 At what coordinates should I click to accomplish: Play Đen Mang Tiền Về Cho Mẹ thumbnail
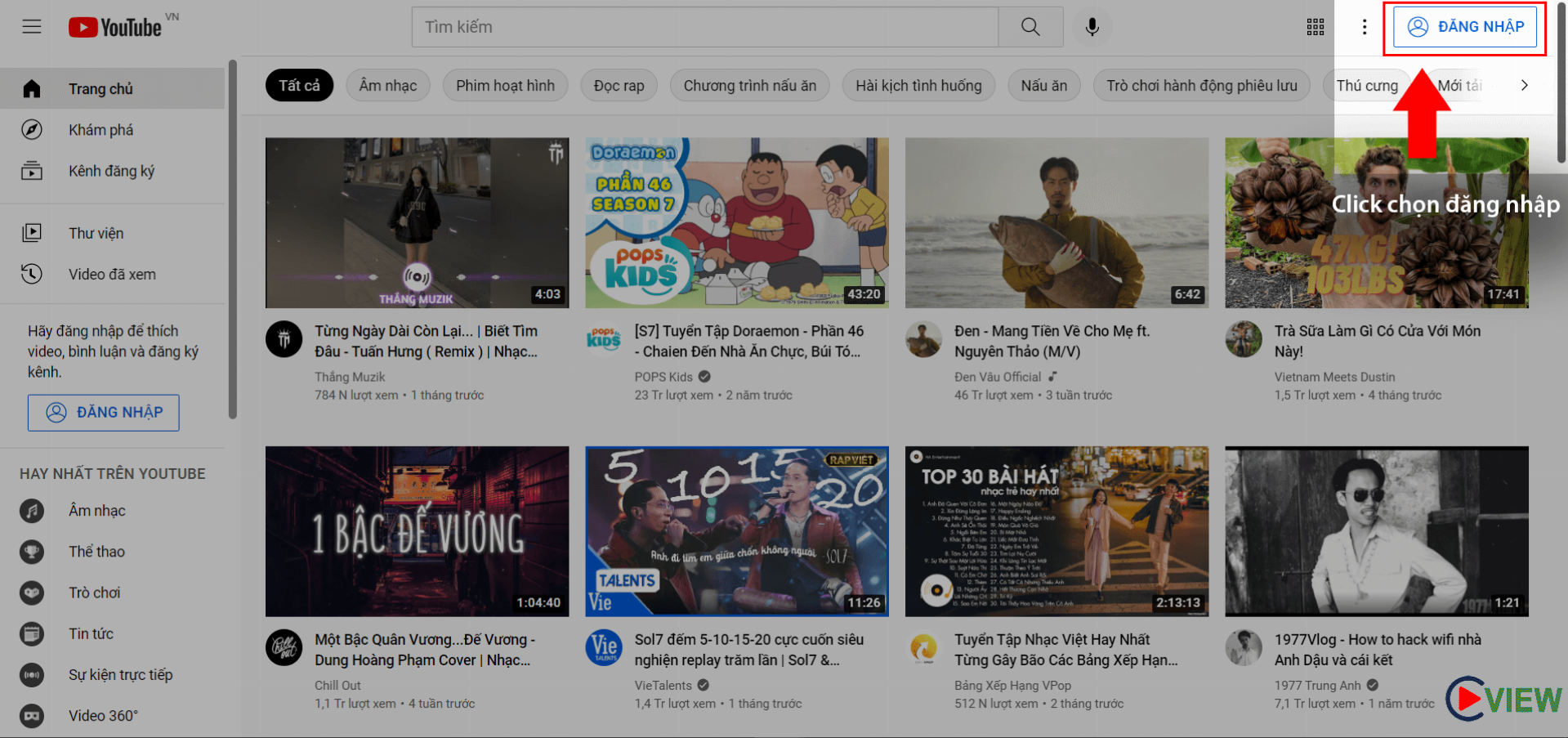pos(1057,223)
